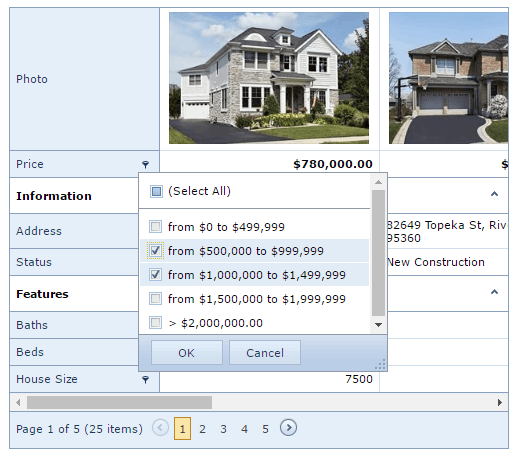Uncheck from $500,000 to $999,999 filter
This screenshot has height=457, width=522.
click(155, 251)
